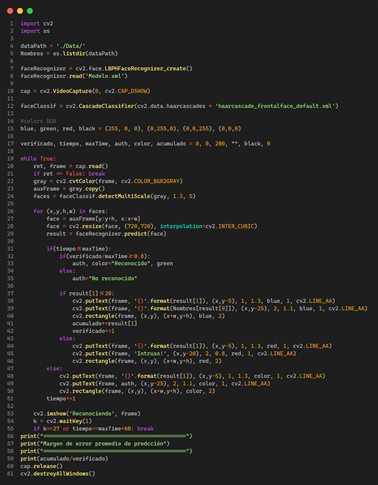378x485 pixels.
Task: Click the putText line containing 'Intruso!'
Action: point(184,354)
